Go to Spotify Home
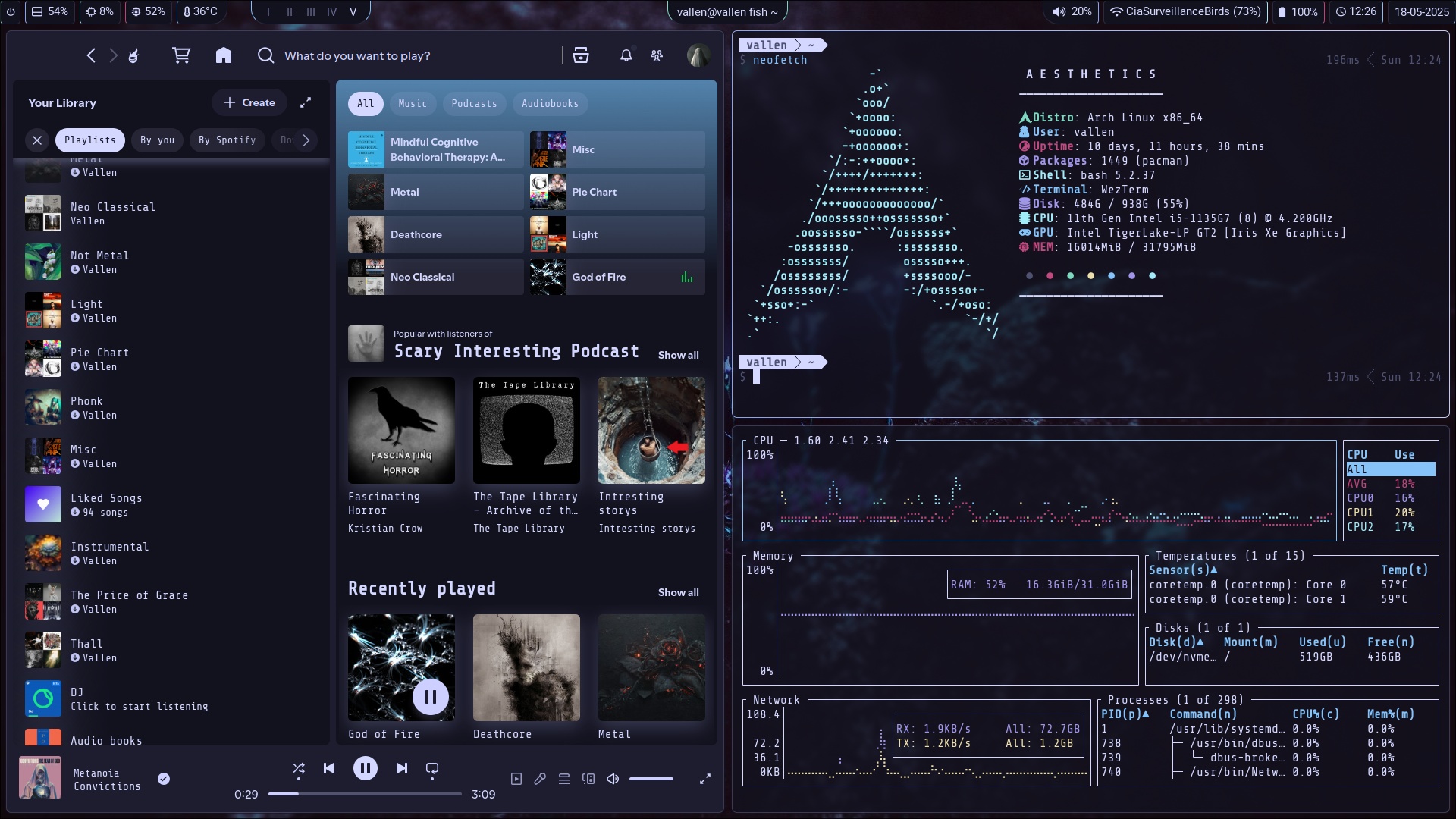The height and width of the screenshot is (819, 1456). click(223, 55)
